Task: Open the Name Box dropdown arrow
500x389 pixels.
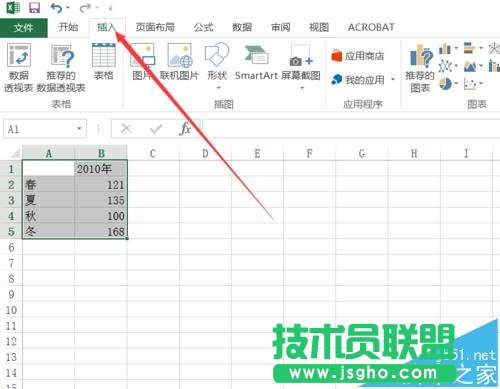Action: (x=79, y=129)
